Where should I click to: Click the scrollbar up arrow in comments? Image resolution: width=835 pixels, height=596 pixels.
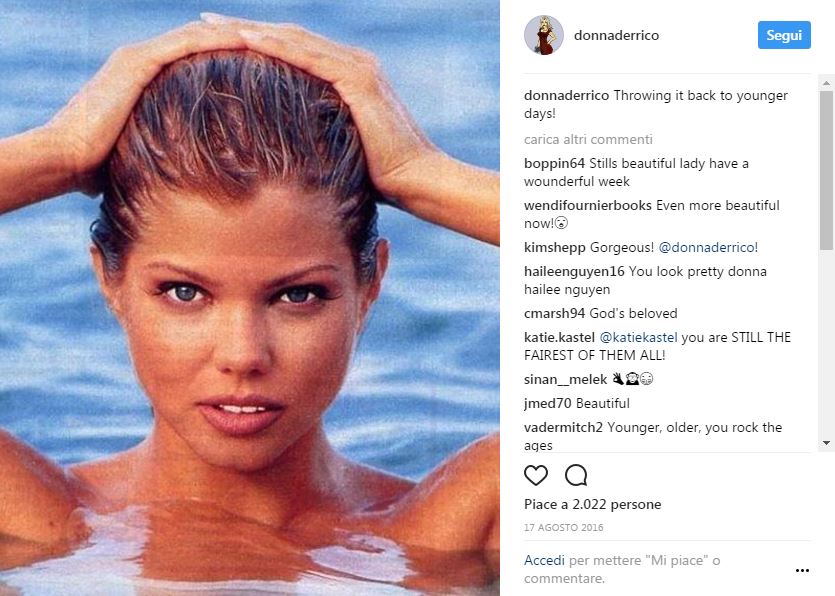[826, 83]
